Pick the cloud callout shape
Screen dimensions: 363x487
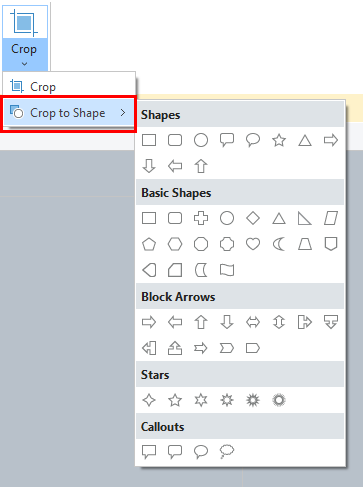[x=227, y=452]
